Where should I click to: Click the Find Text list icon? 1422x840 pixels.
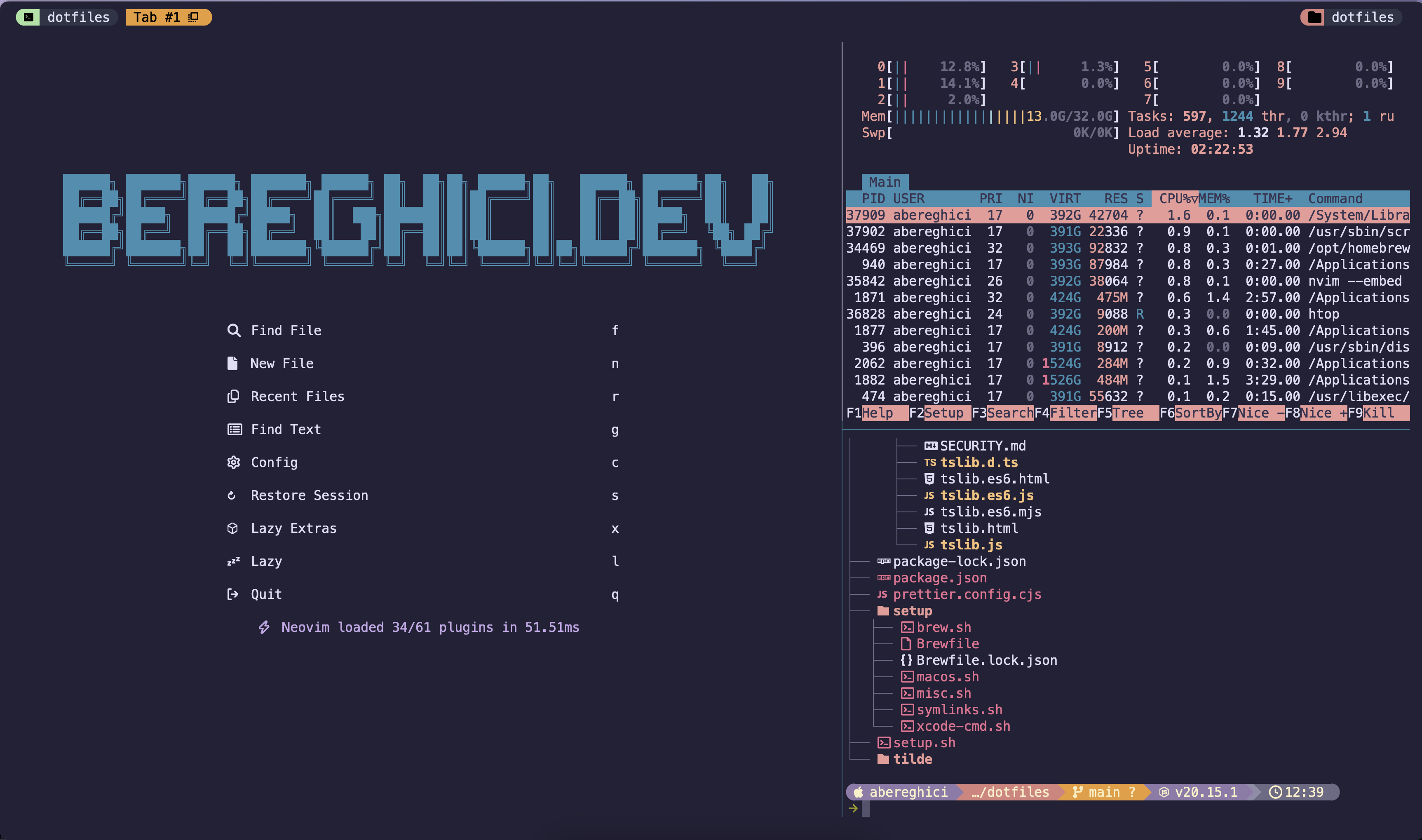(x=234, y=429)
